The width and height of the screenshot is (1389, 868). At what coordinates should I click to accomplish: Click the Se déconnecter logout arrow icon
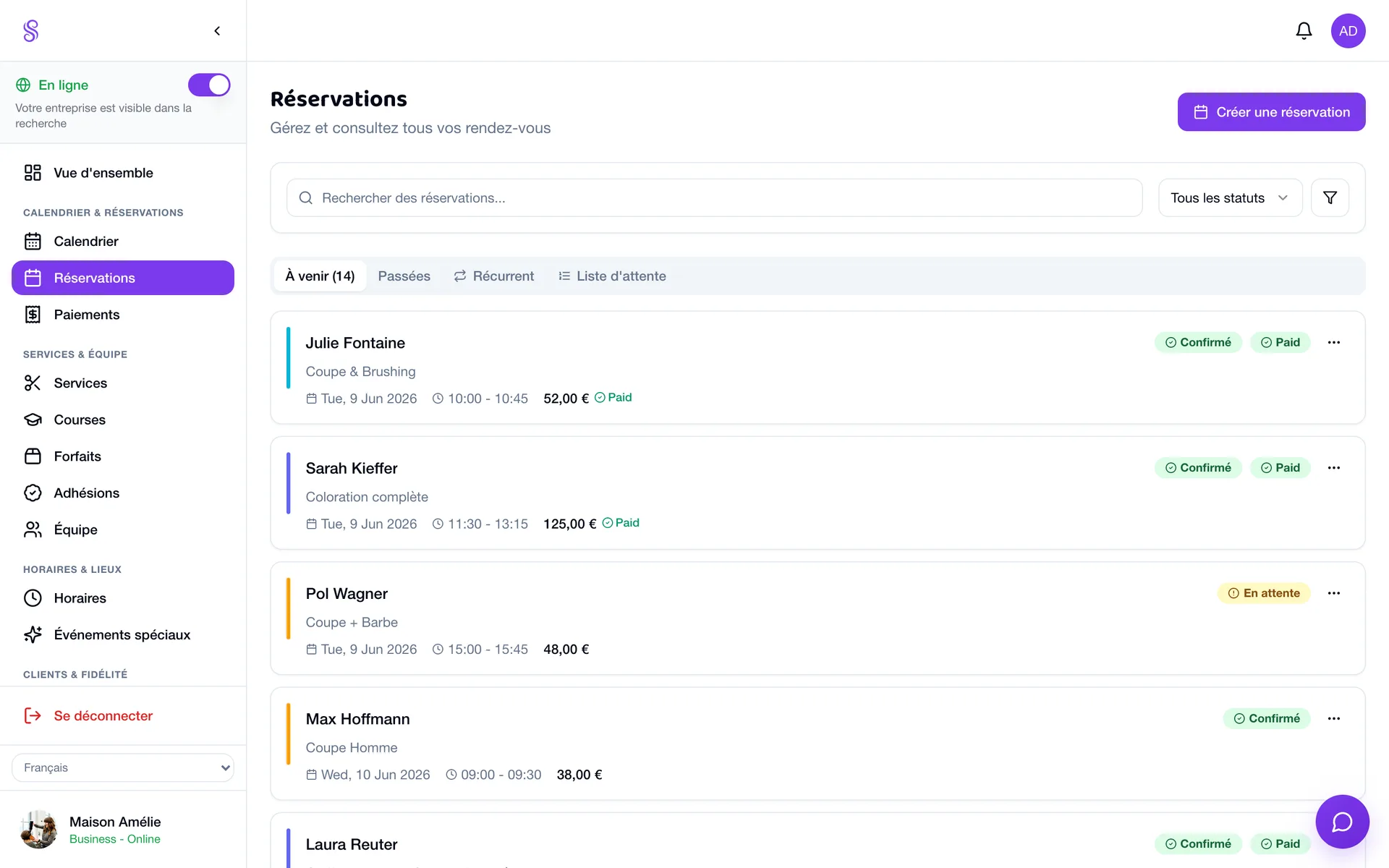tap(33, 716)
